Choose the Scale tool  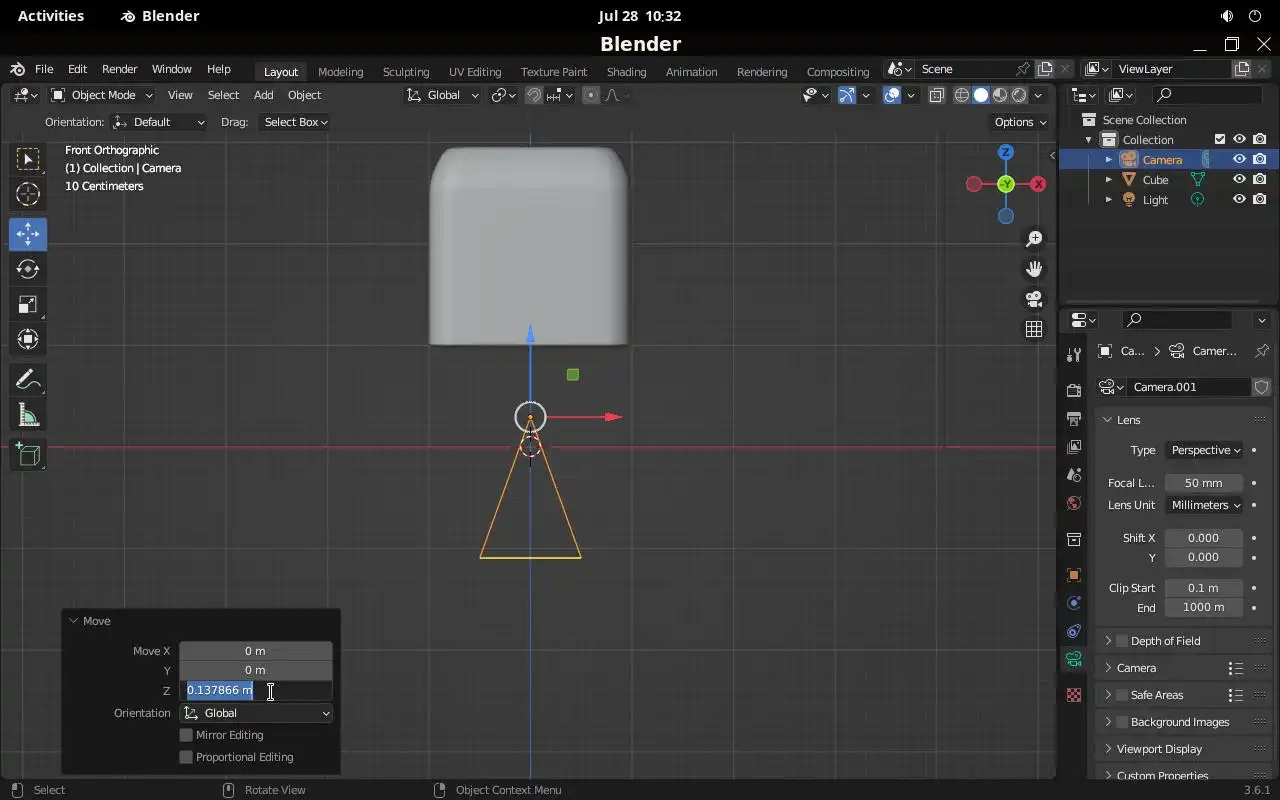click(x=28, y=304)
